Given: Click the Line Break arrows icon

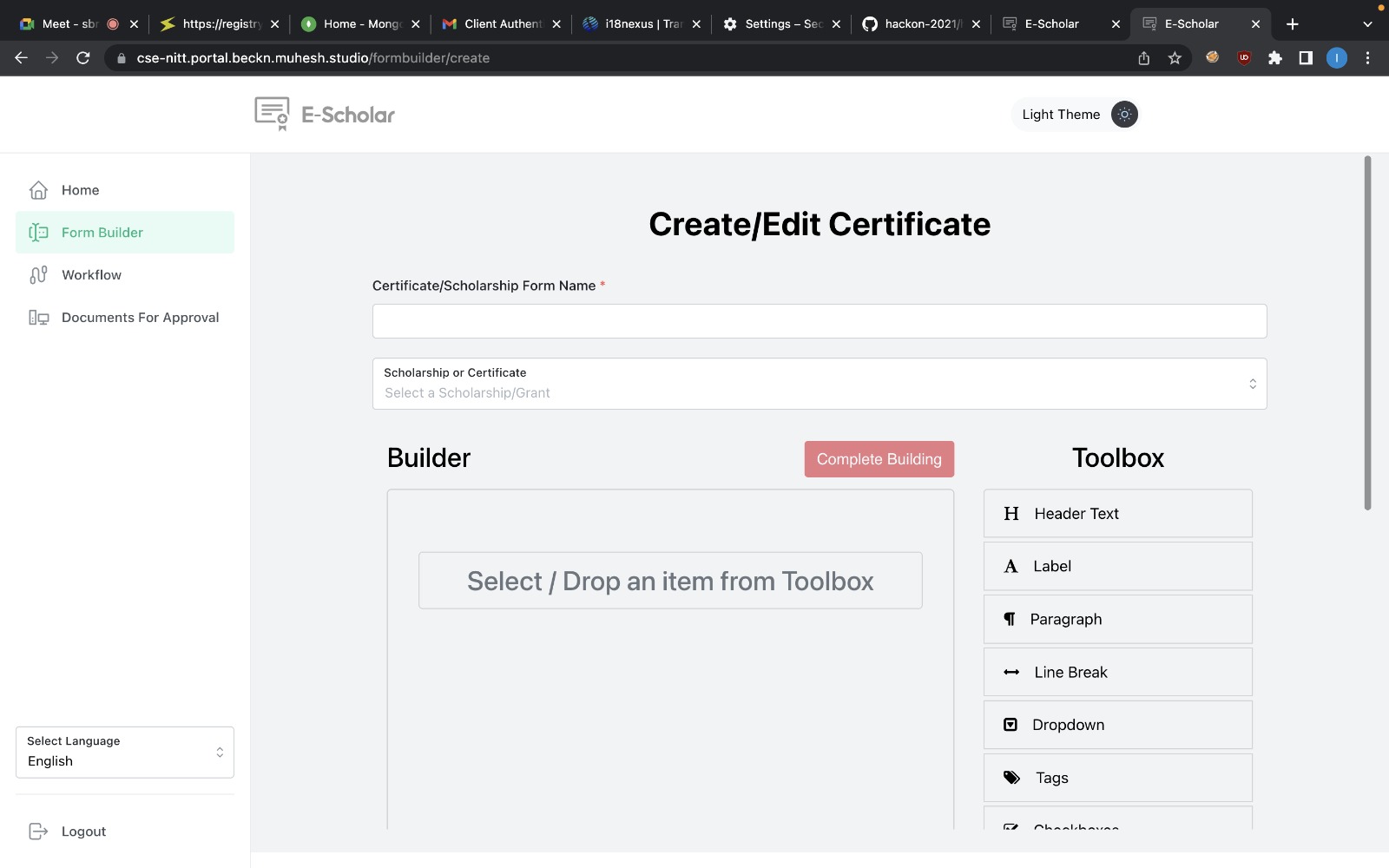Looking at the screenshot, I should (1011, 673).
